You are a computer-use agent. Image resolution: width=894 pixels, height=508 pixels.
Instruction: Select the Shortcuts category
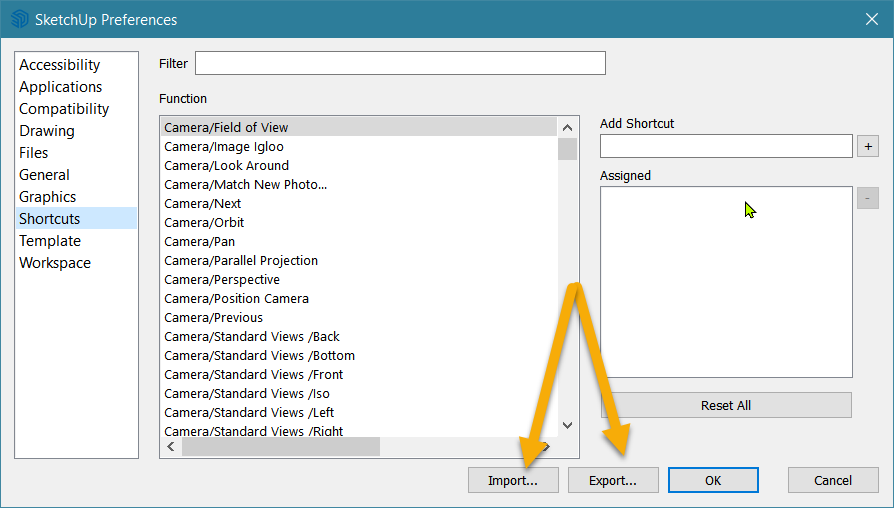click(x=76, y=218)
